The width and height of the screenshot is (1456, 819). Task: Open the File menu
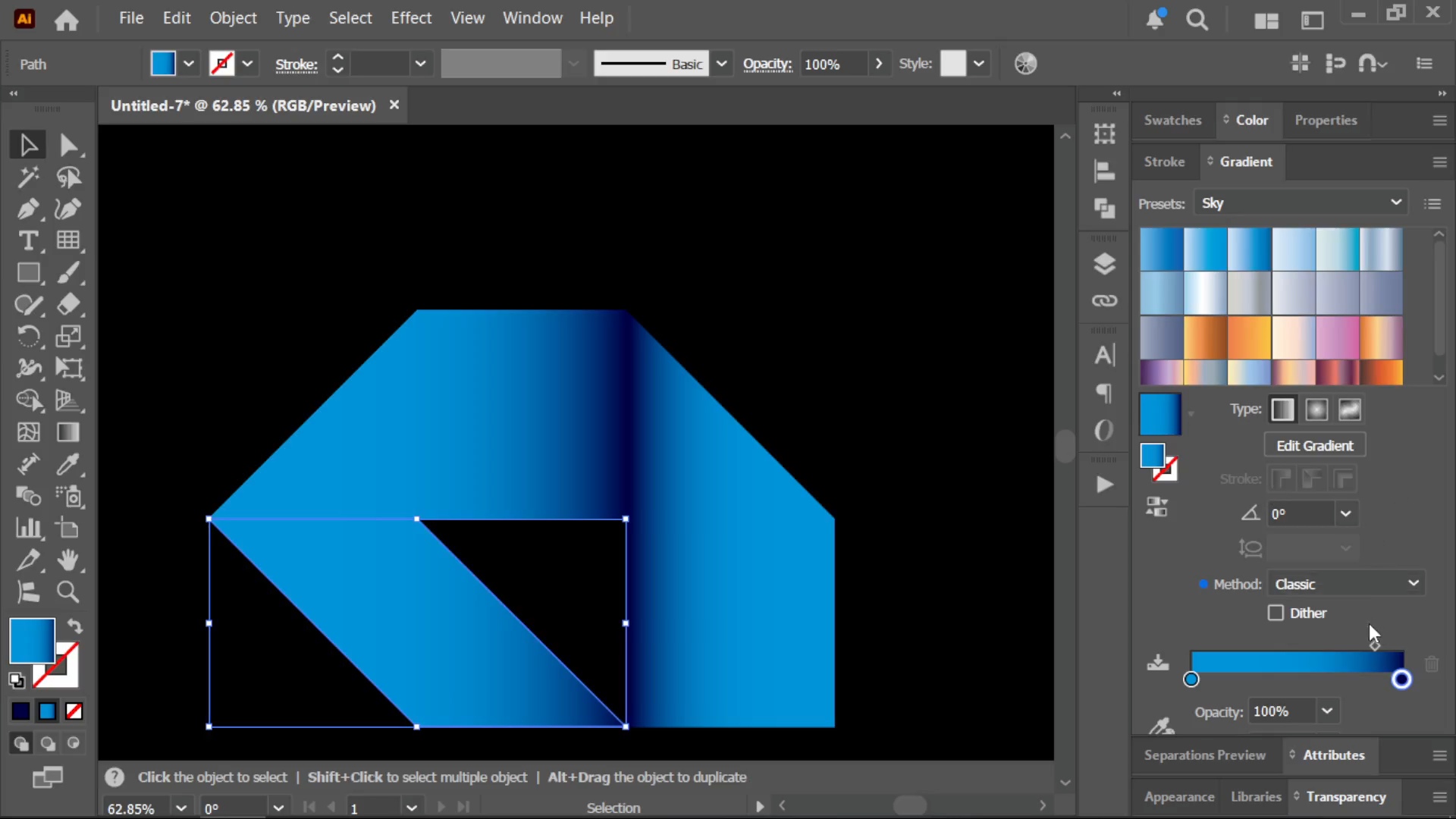tap(131, 18)
